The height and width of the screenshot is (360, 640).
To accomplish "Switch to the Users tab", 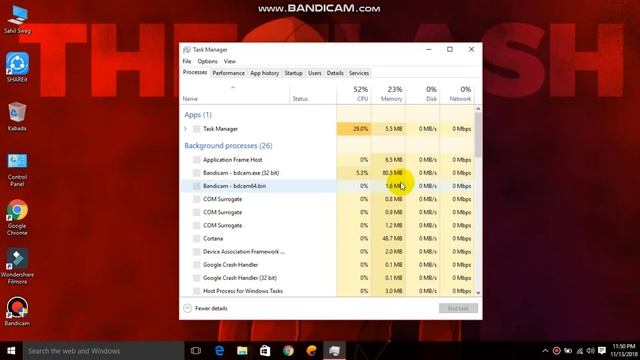I will coord(315,73).
